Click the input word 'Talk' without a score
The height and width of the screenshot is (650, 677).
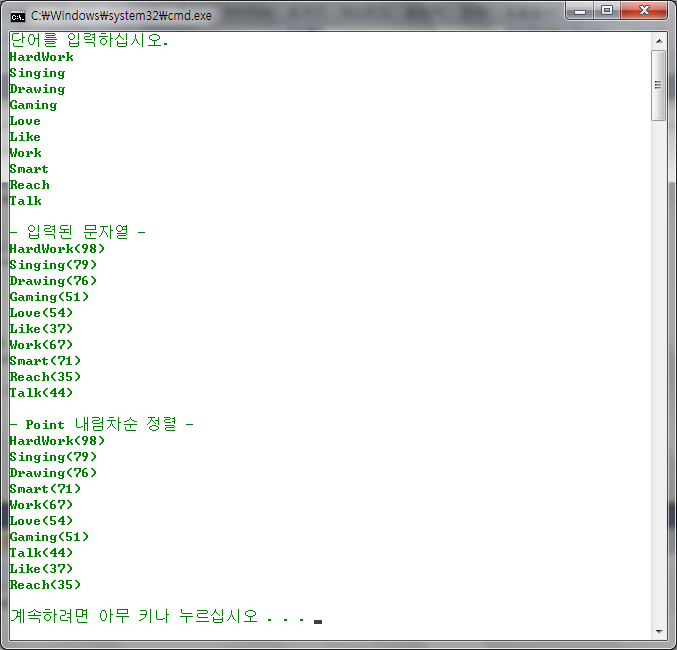coord(26,201)
